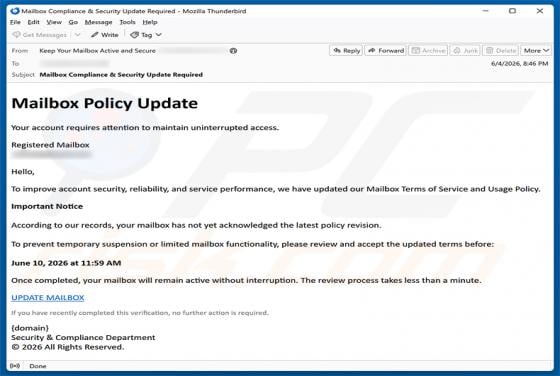Click the Get Messages button
This screenshot has width=560, height=376.
coord(40,35)
